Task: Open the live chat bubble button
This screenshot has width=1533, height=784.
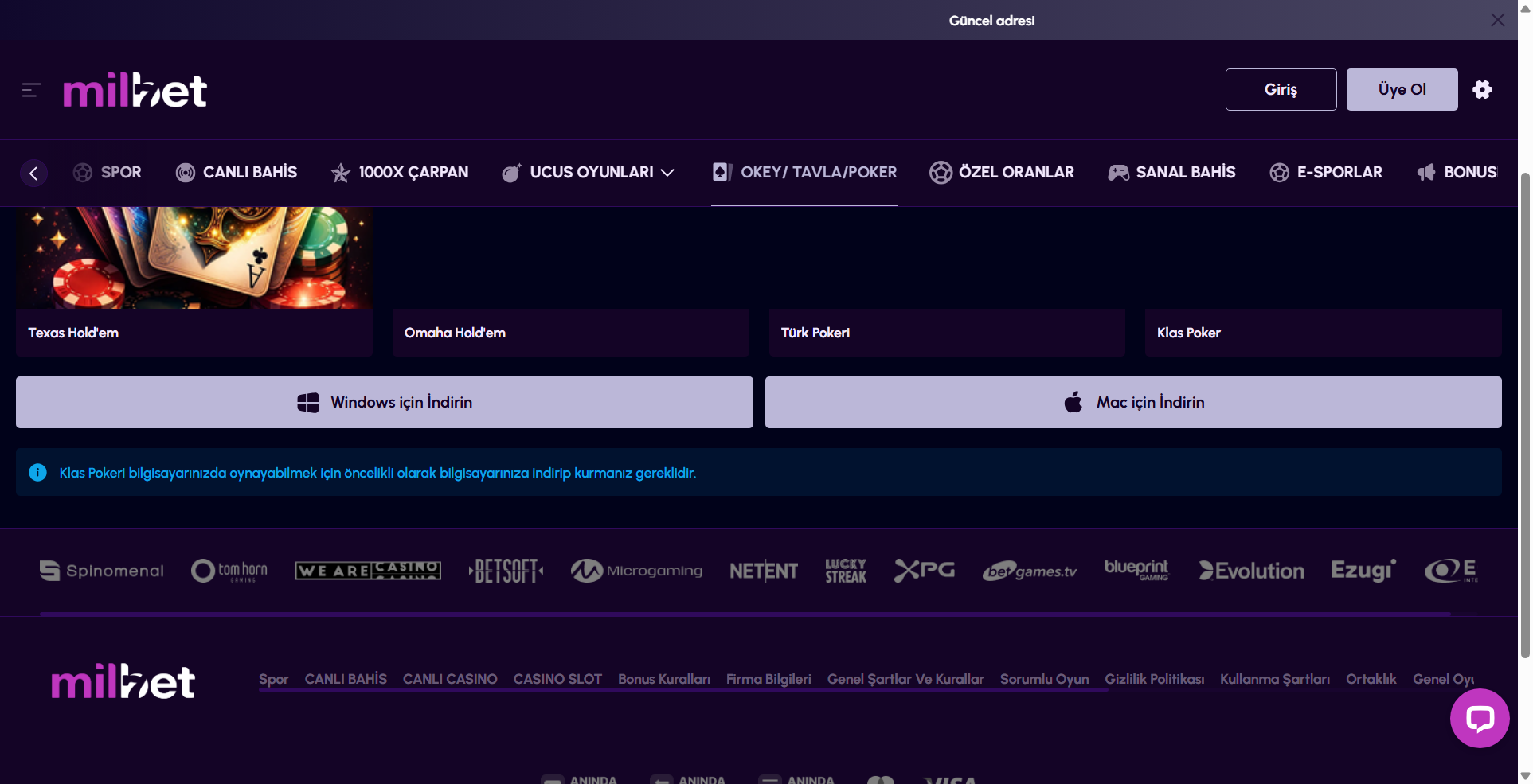Action: point(1480,719)
